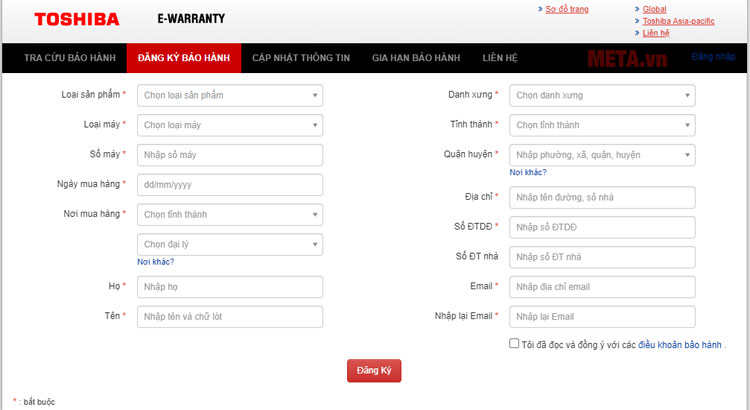Click Nơi khác link under Quận huyện

click(528, 172)
